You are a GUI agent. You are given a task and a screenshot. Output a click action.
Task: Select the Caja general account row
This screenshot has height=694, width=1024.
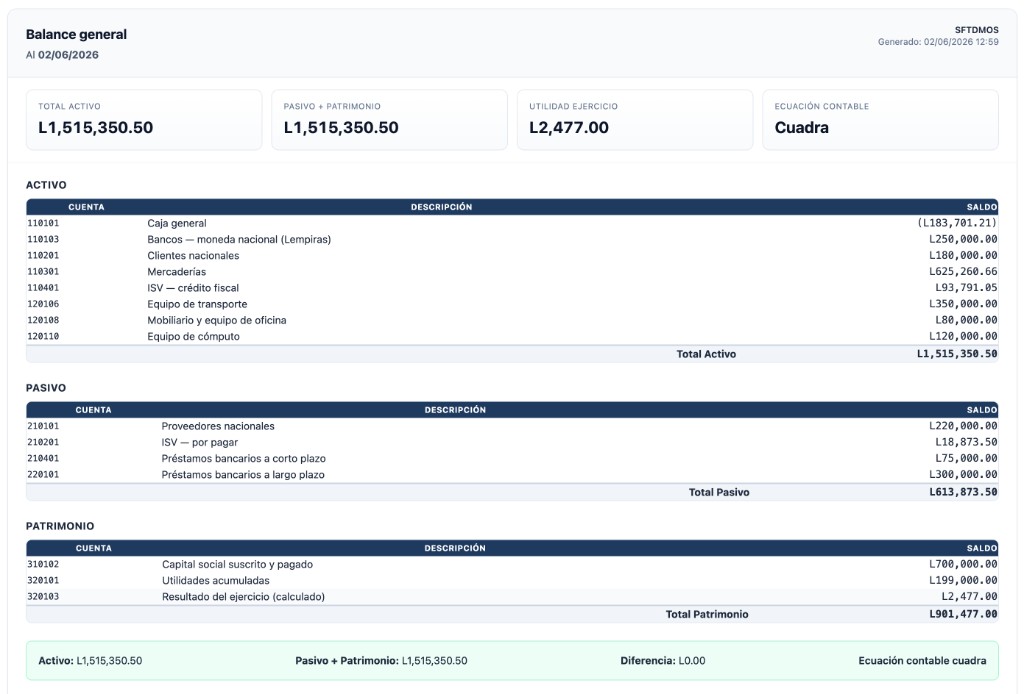coord(512,223)
